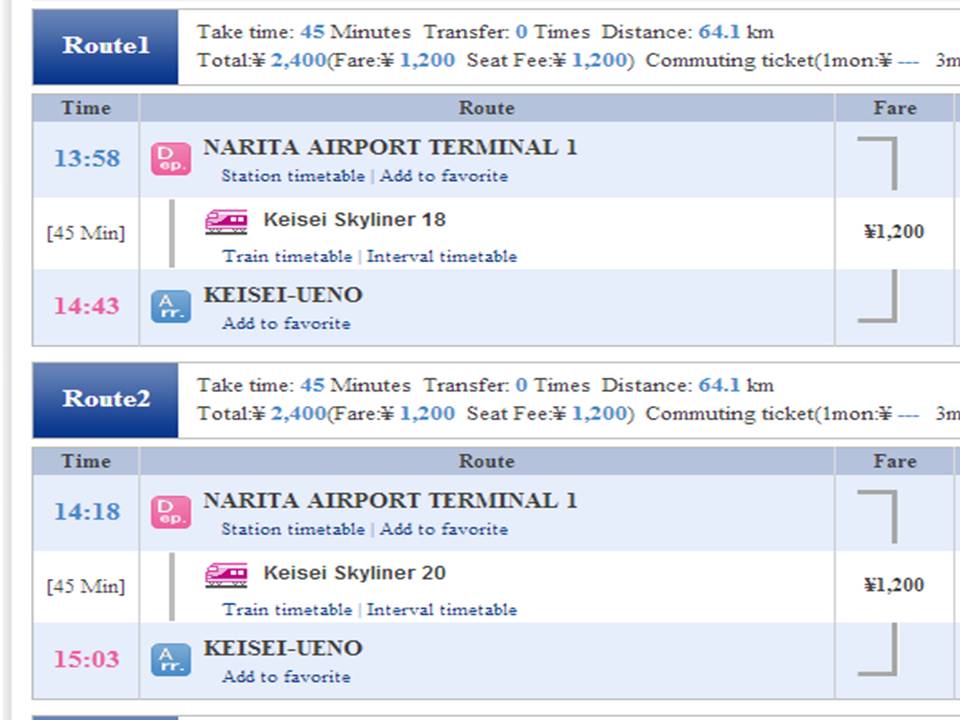Click the 13:58 departure time
Image resolution: width=960 pixels, height=720 pixels.
pos(86,158)
